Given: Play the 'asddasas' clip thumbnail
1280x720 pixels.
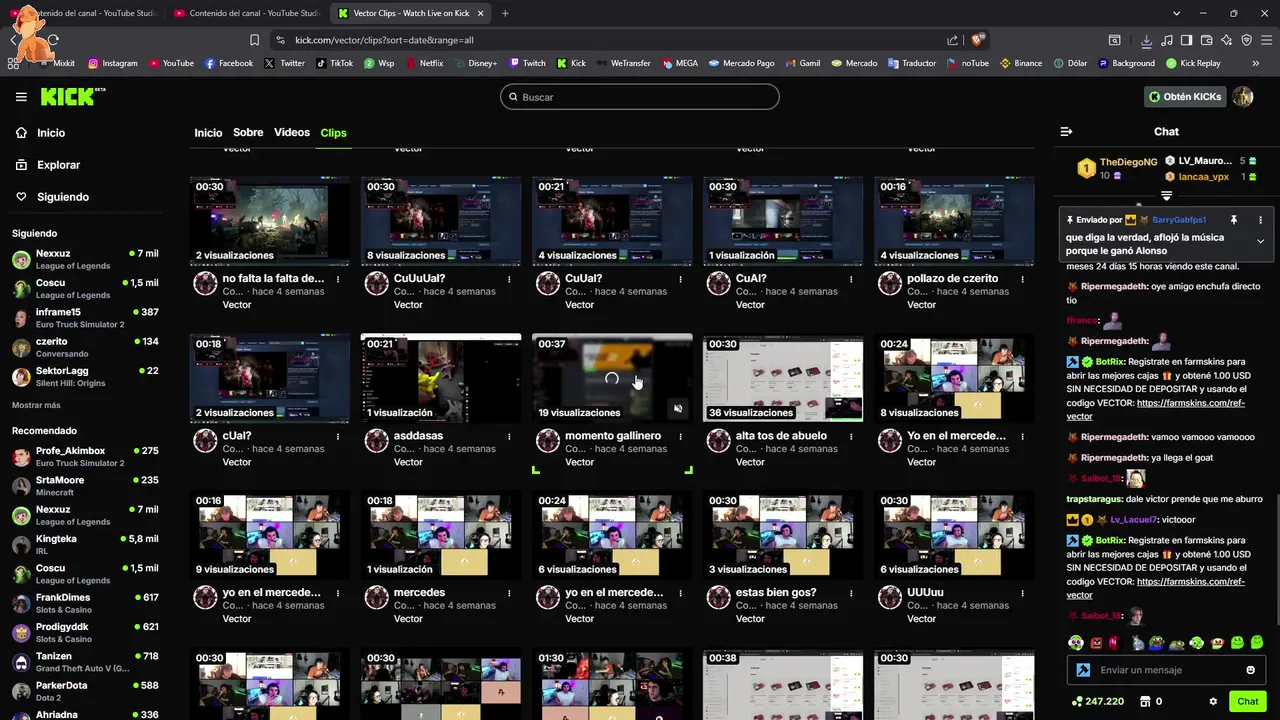Looking at the screenshot, I should (x=441, y=378).
